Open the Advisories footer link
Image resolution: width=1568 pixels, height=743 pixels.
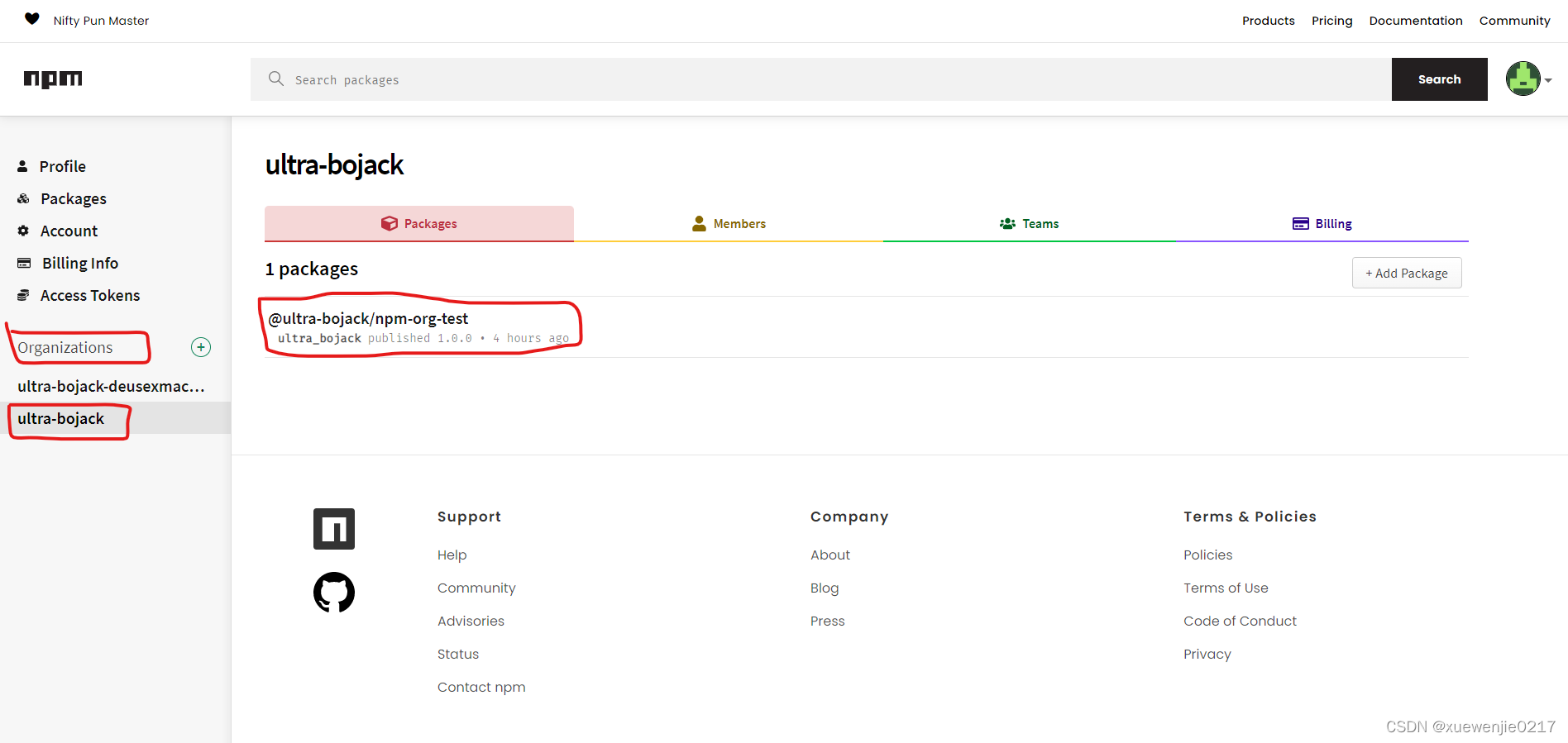(x=471, y=621)
